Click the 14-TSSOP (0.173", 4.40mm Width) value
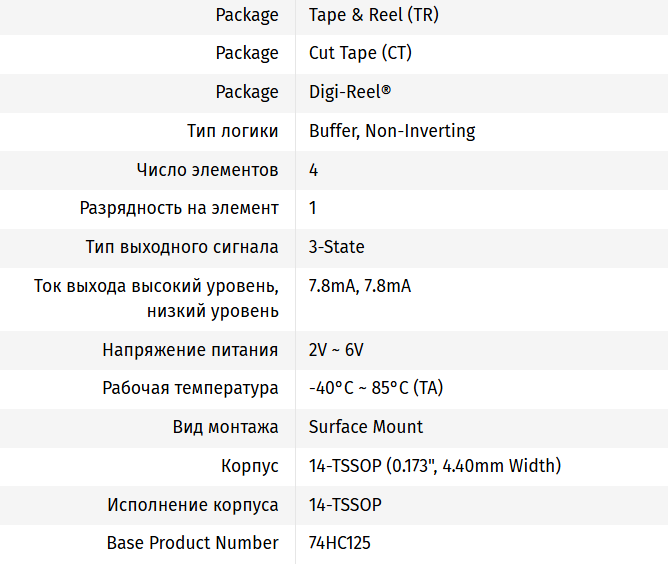This screenshot has height=575, width=668. pos(435,466)
